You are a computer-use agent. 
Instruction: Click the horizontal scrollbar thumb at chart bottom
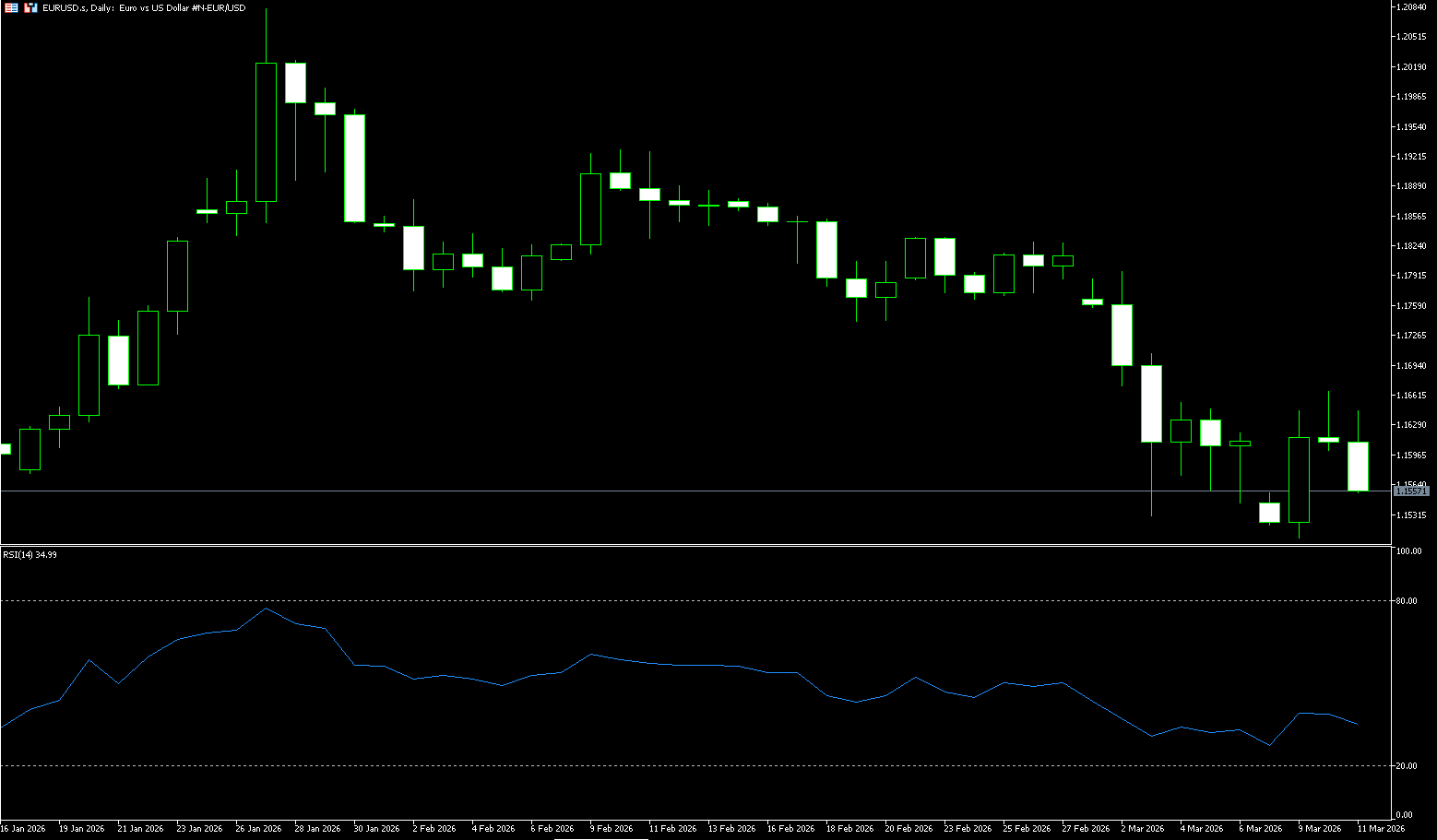pyautogui.click(x=600, y=838)
